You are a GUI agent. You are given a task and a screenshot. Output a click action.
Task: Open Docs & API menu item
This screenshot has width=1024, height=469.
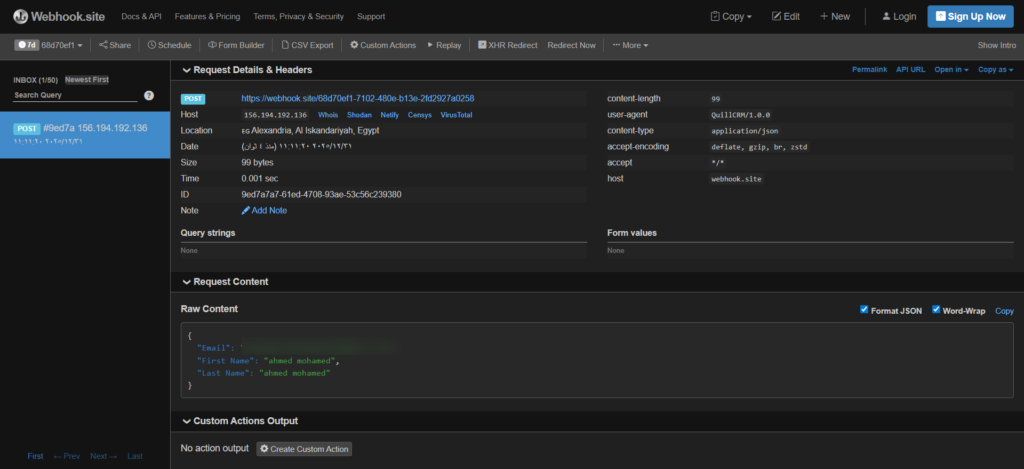[x=141, y=16]
